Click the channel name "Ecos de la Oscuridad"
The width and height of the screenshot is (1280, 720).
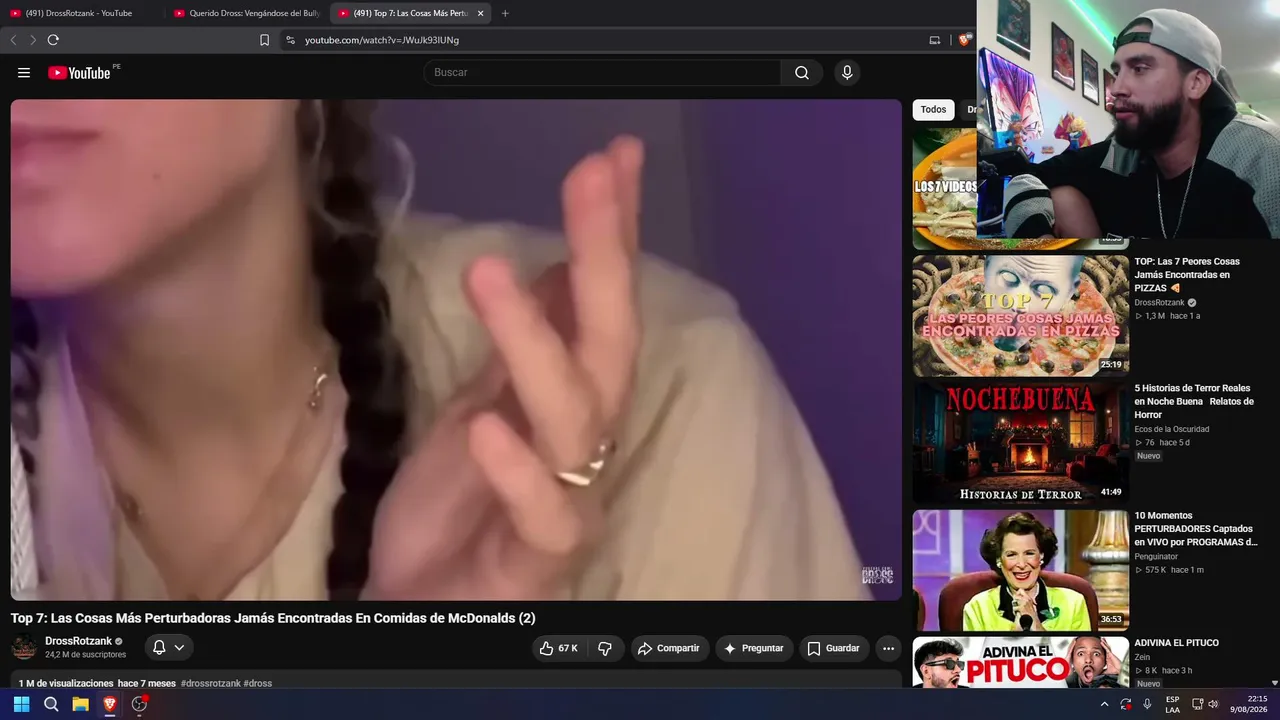click(x=1171, y=429)
